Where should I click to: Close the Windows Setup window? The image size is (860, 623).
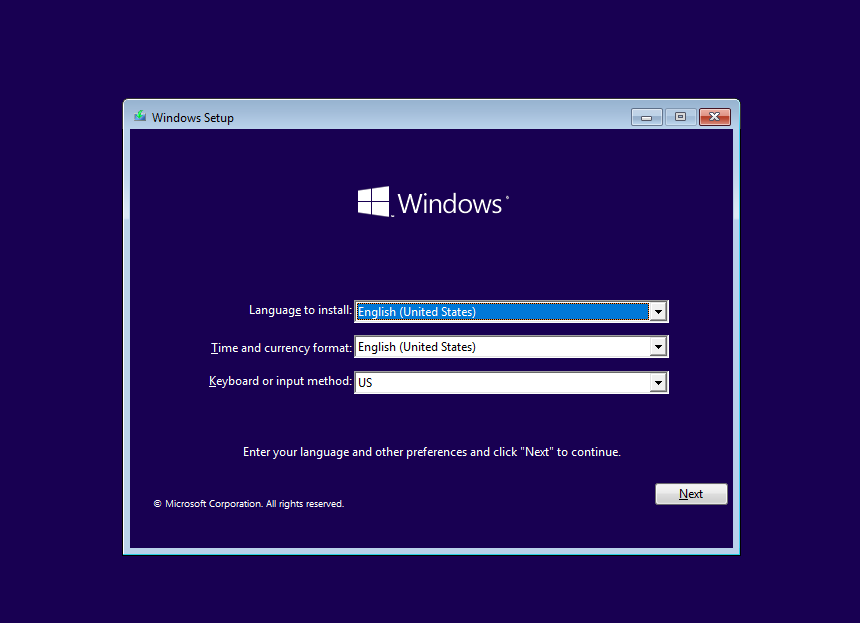(715, 117)
